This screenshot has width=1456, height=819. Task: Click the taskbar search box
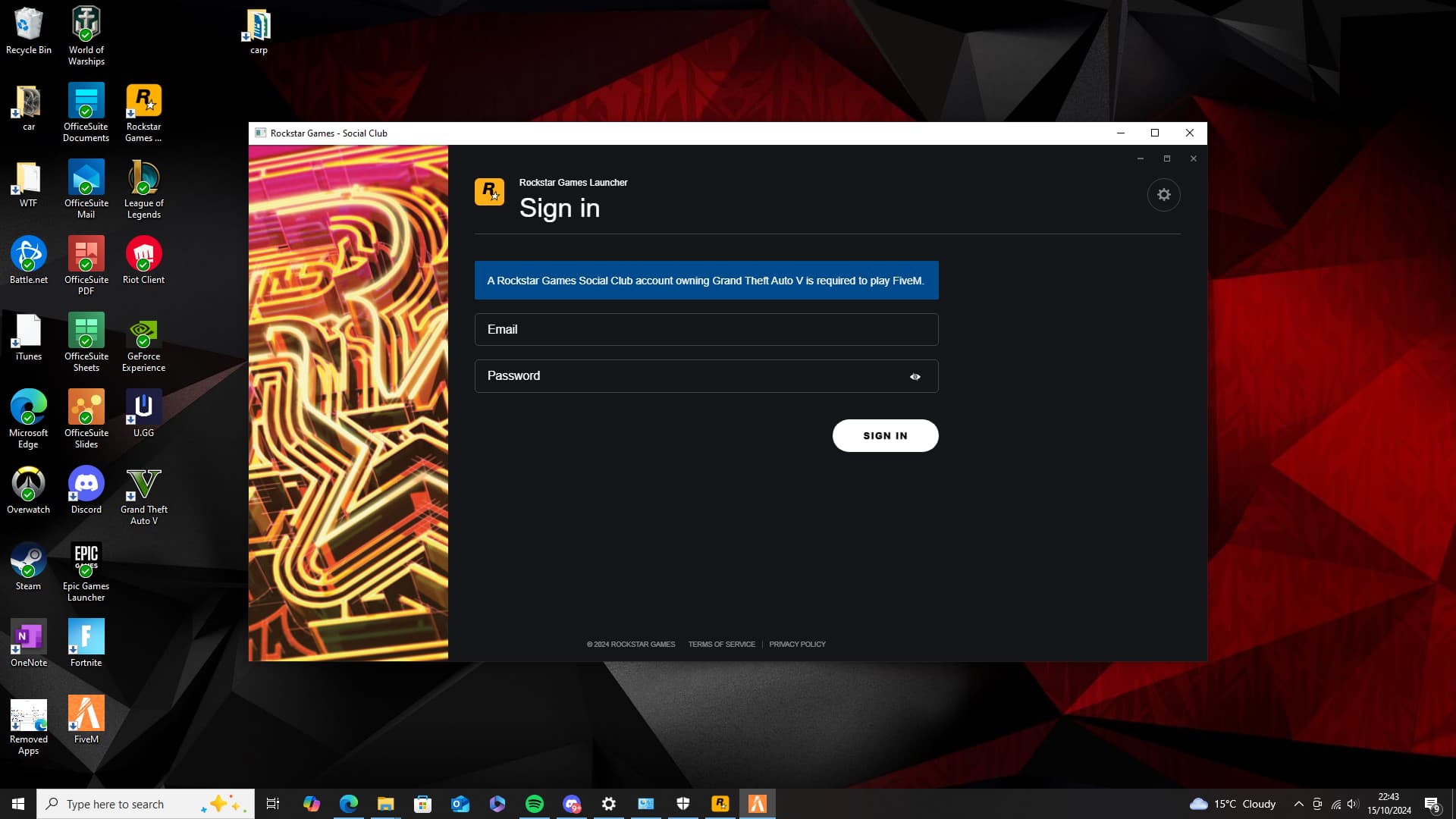click(146, 804)
